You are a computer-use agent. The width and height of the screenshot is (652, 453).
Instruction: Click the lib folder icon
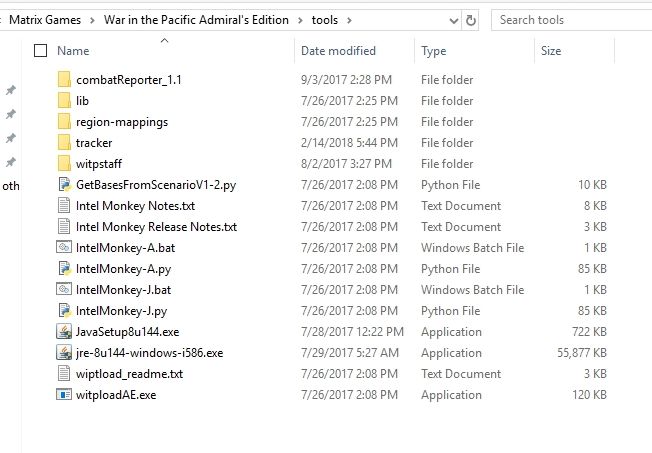[64, 101]
